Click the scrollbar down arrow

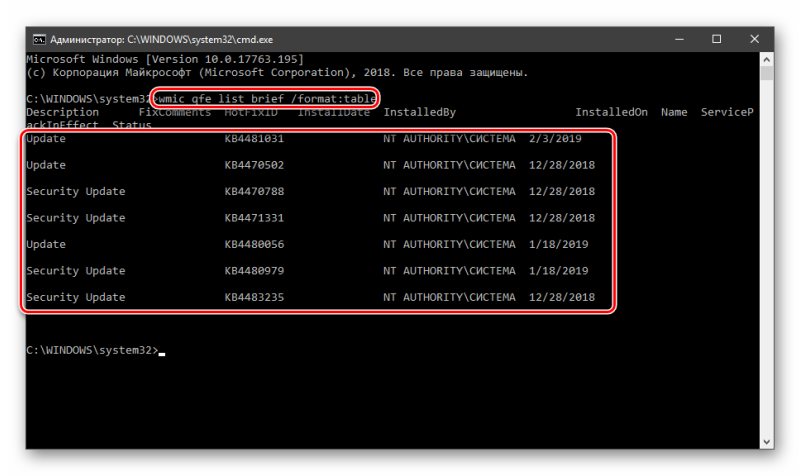[x=766, y=442]
